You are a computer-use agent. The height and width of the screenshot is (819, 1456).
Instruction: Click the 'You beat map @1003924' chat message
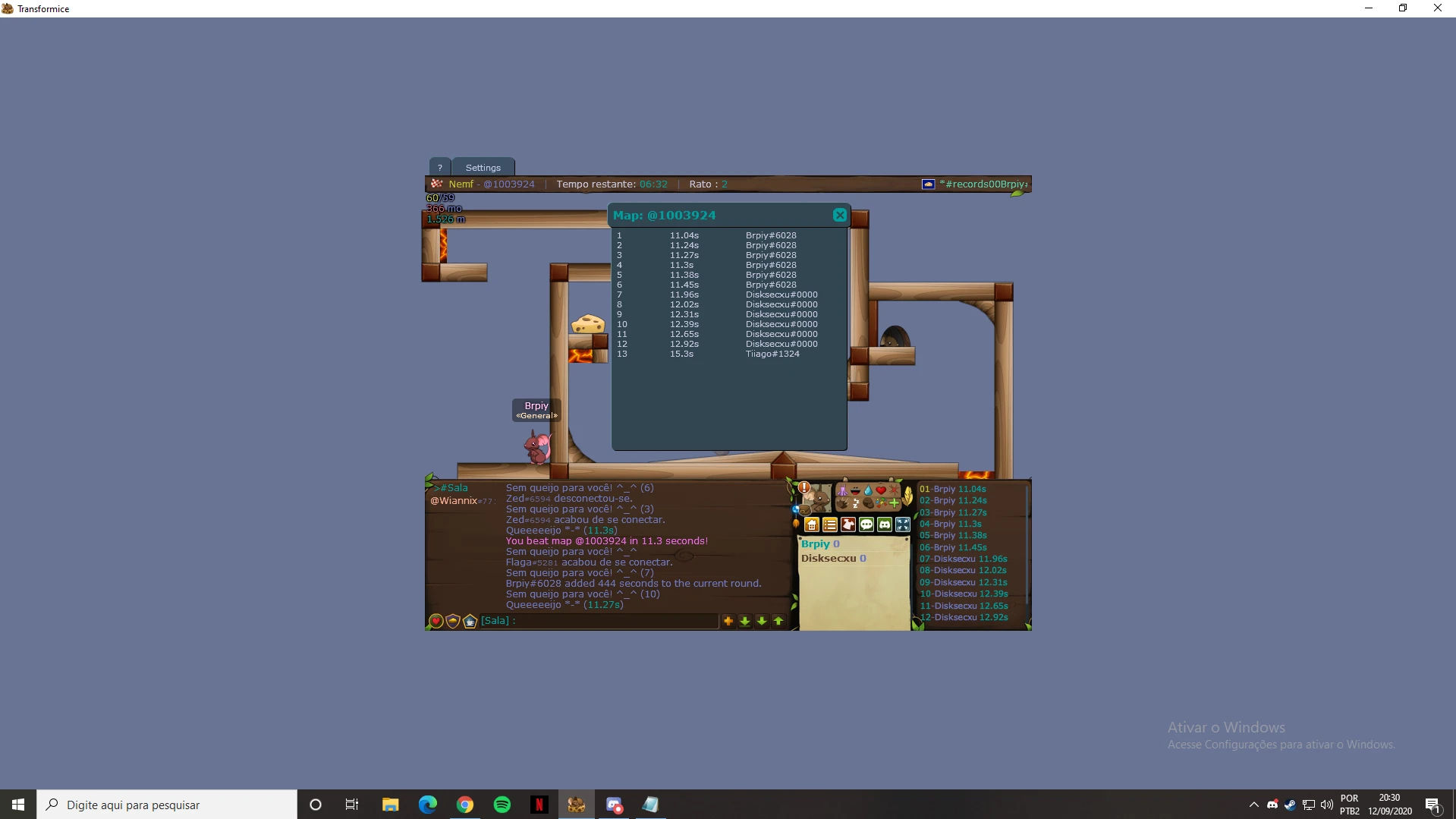[607, 541]
